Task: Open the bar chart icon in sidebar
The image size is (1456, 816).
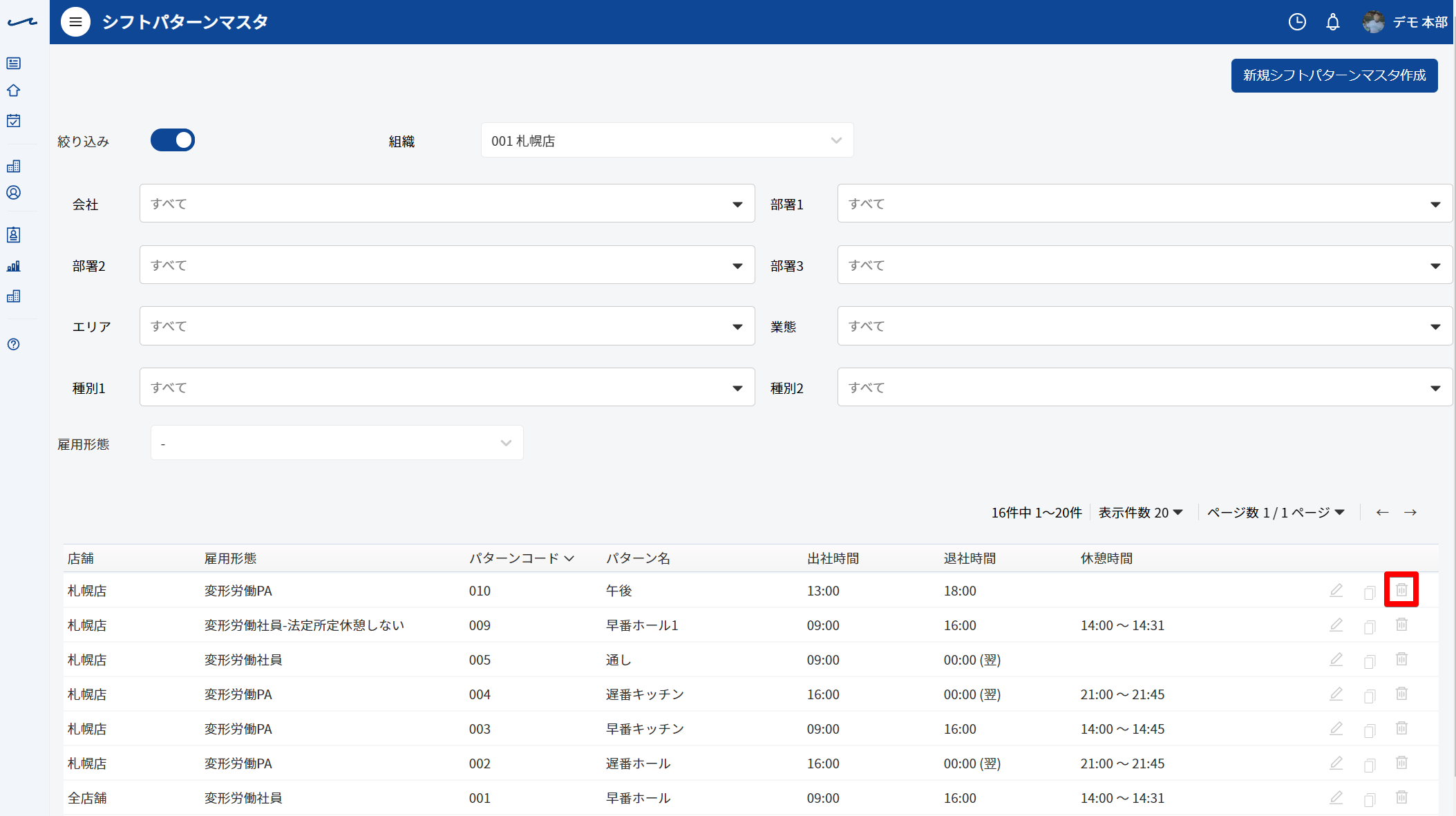Action: [x=14, y=266]
